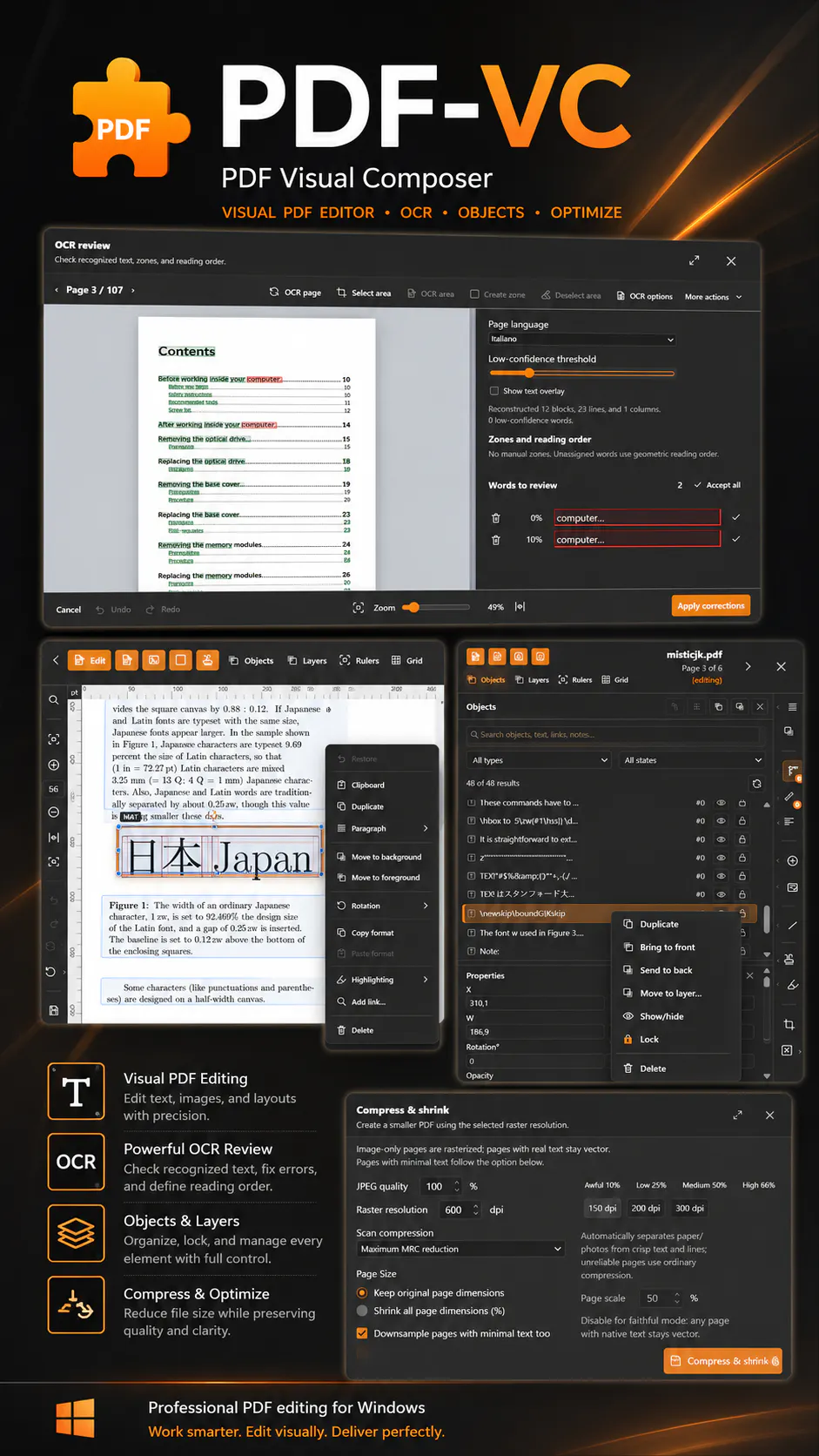Click the search magnifier in editor sidebar

[x=54, y=700]
